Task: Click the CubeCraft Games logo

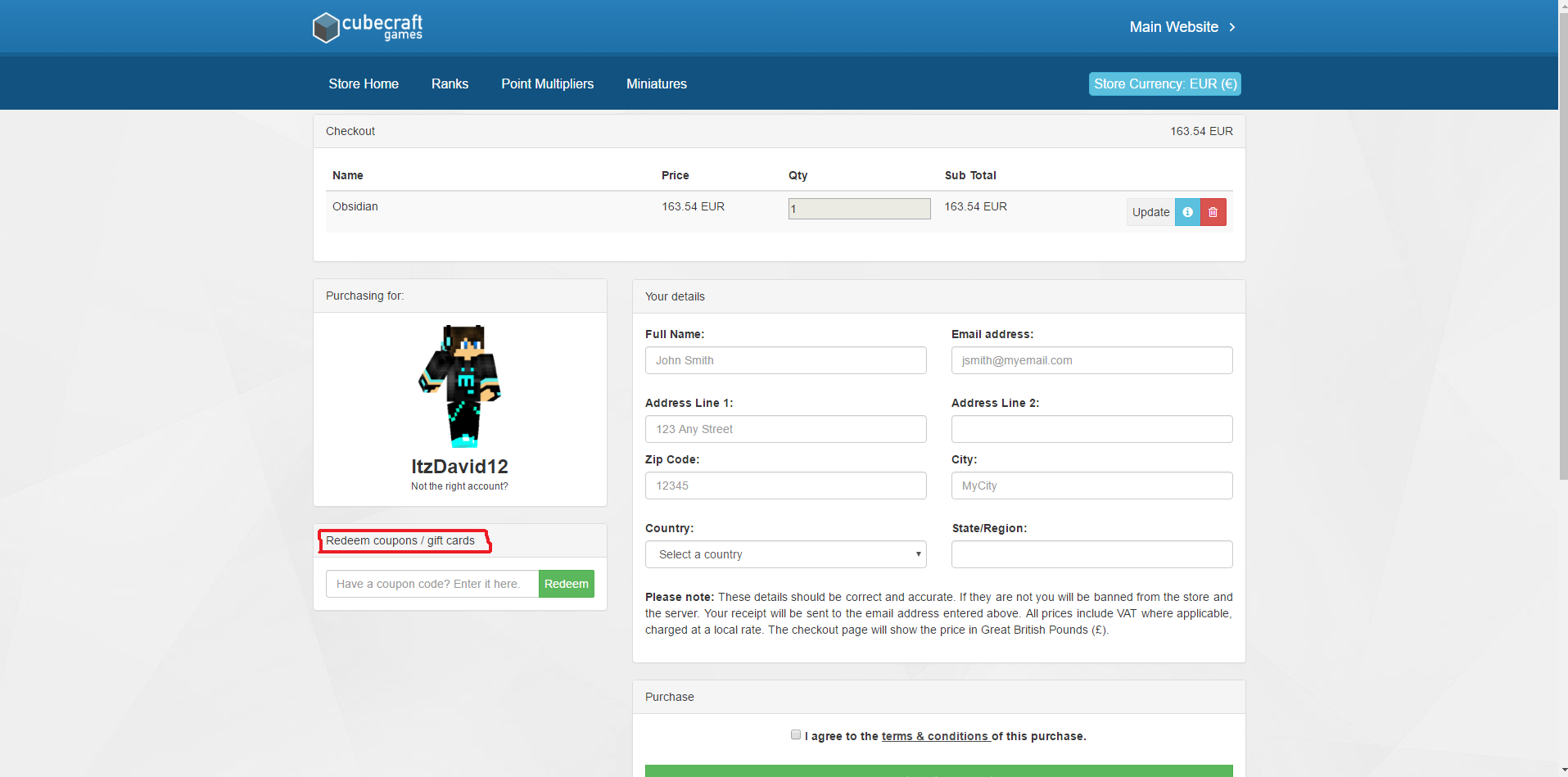Action: 368,27
